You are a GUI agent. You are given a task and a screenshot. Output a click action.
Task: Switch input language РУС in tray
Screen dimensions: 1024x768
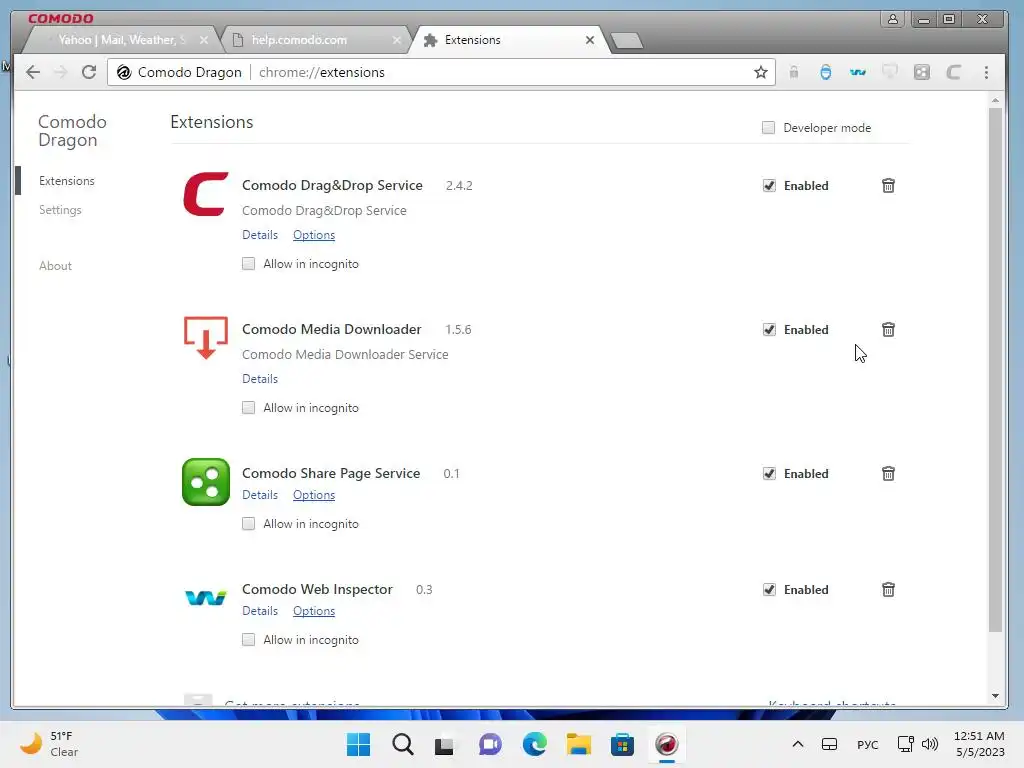(x=867, y=744)
